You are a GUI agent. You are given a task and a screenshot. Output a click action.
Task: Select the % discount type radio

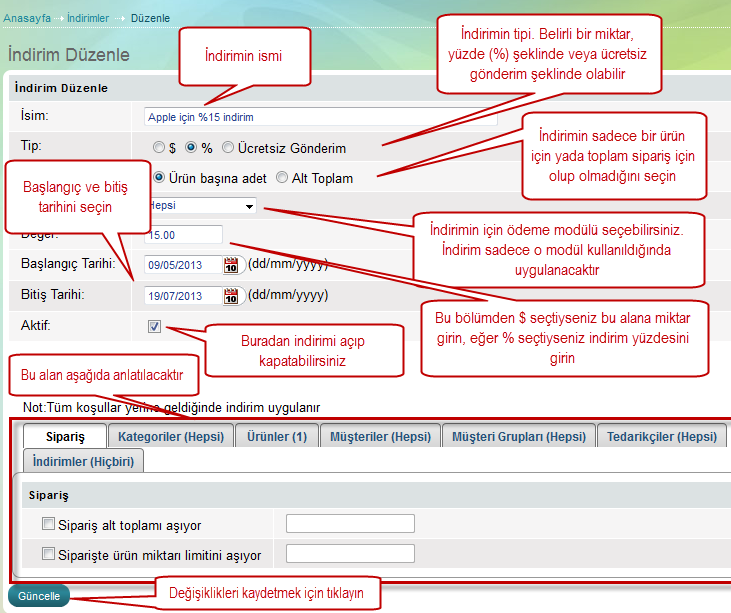(x=191, y=147)
